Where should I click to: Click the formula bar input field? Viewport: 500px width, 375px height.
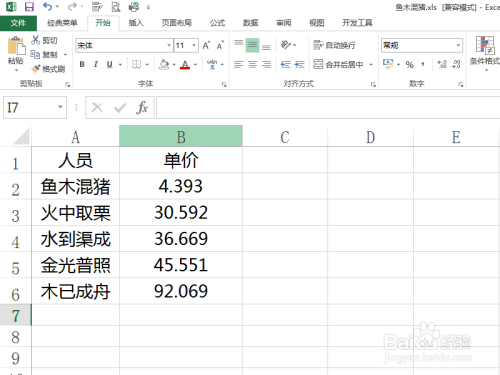pyautogui.click(x=328, y=107)
